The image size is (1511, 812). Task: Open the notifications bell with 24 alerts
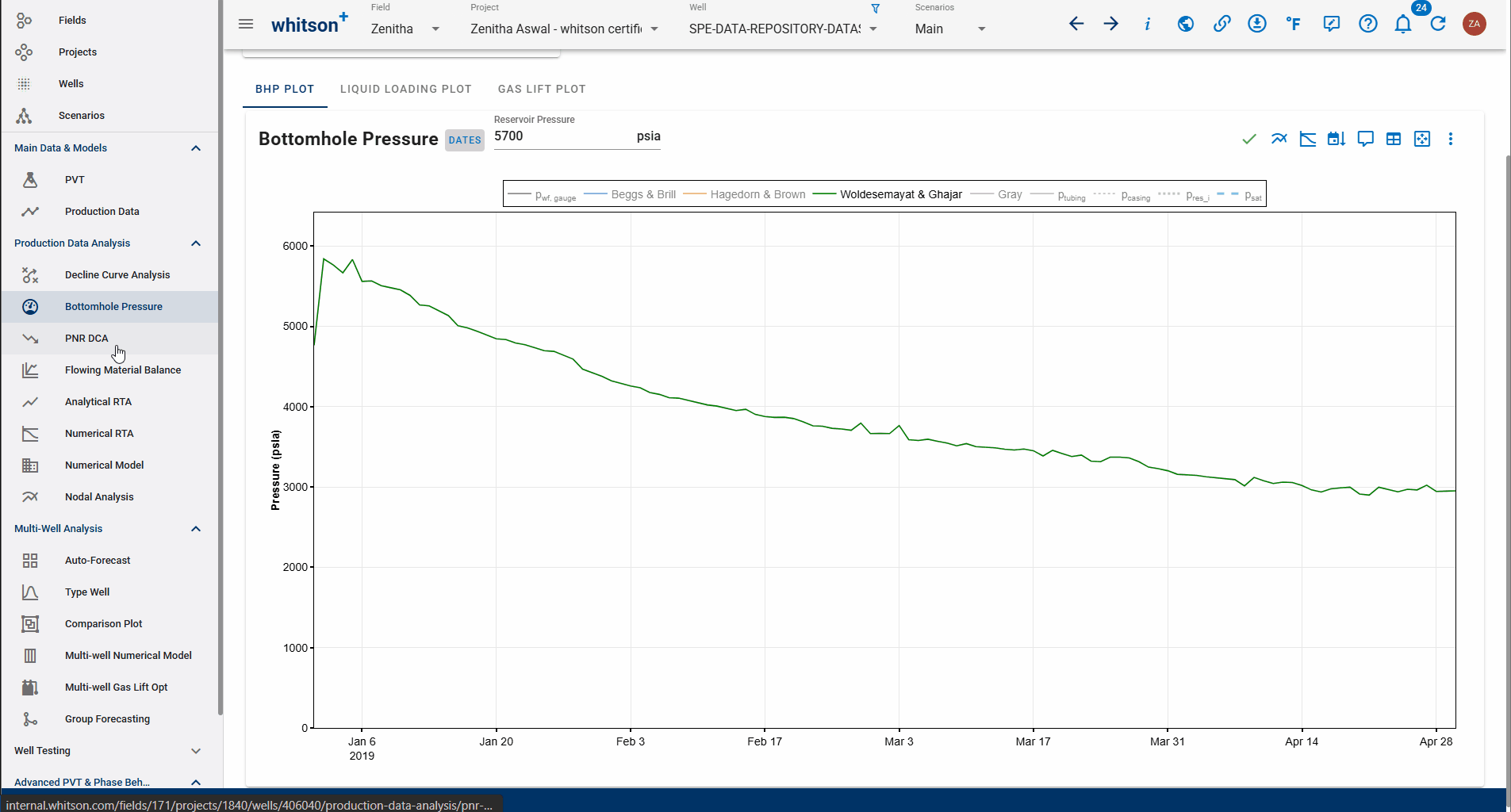pos(1402,24)
